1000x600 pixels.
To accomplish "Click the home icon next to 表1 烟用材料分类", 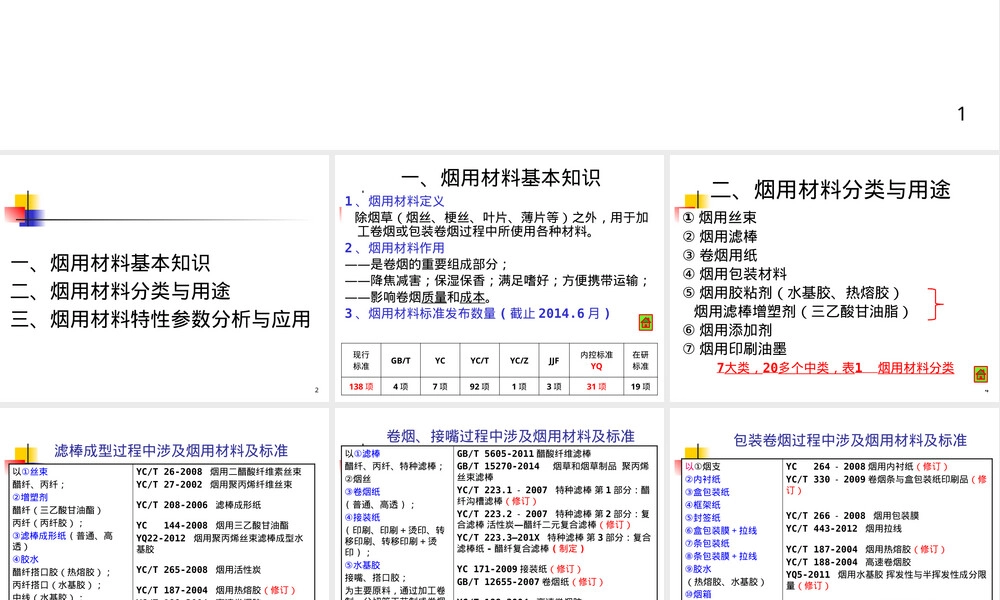I will [980, 374].
